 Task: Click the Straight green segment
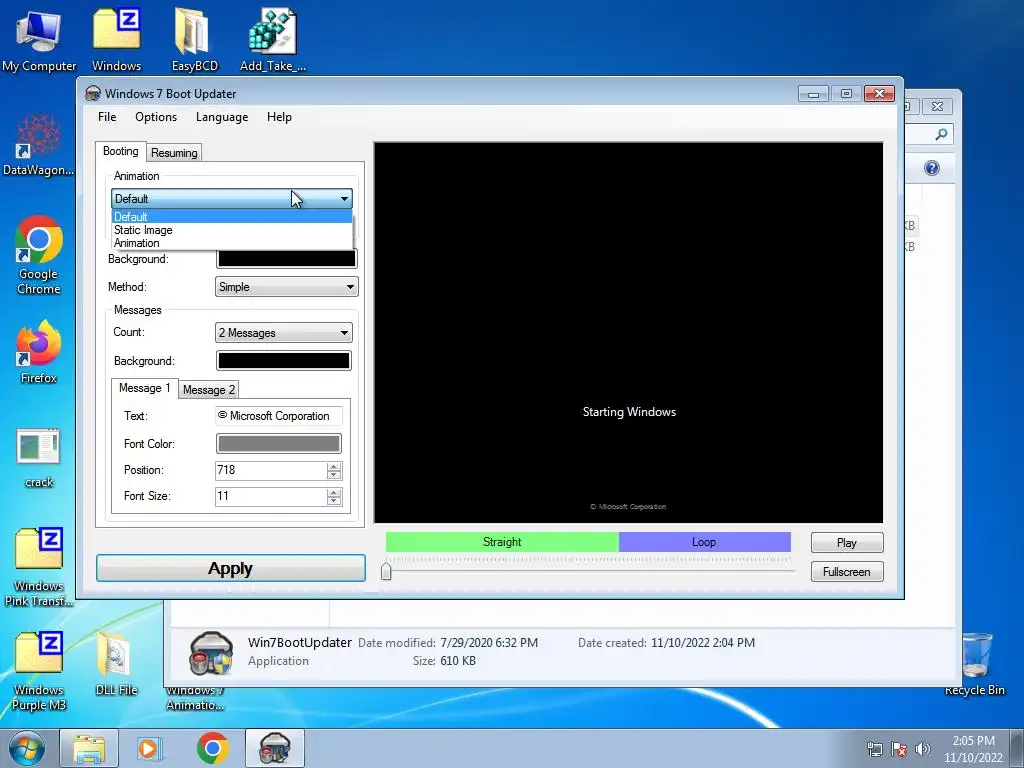point(502,542)
